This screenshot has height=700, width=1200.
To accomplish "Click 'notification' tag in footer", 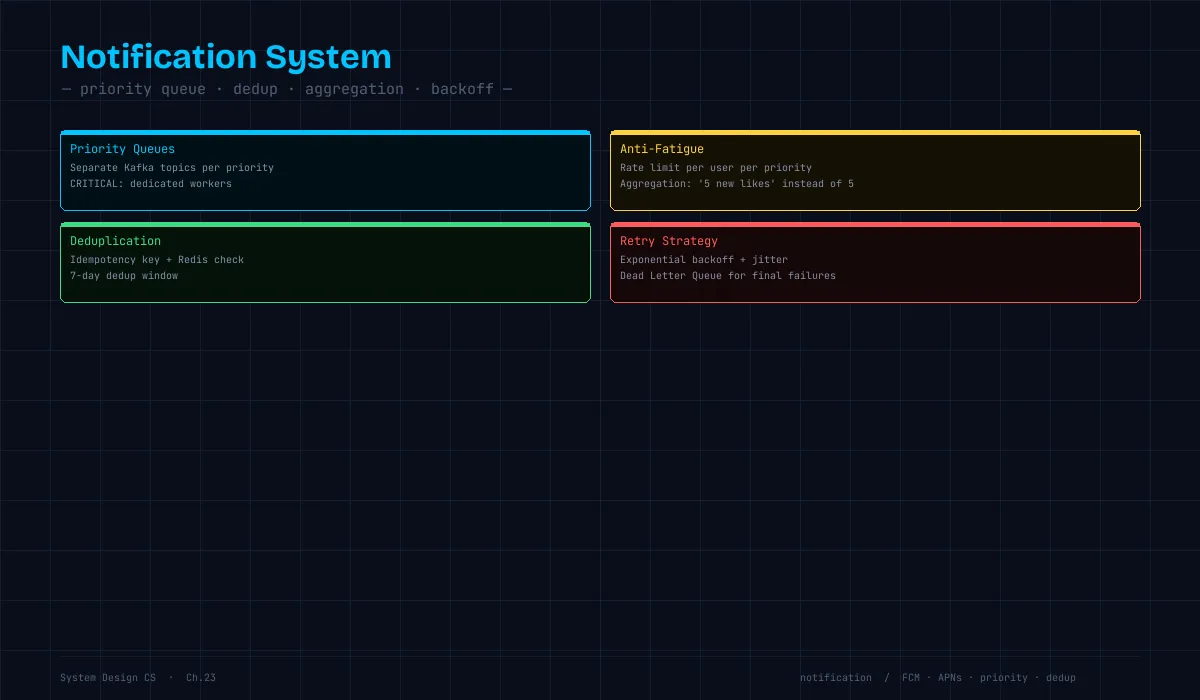I will point(836,678).
